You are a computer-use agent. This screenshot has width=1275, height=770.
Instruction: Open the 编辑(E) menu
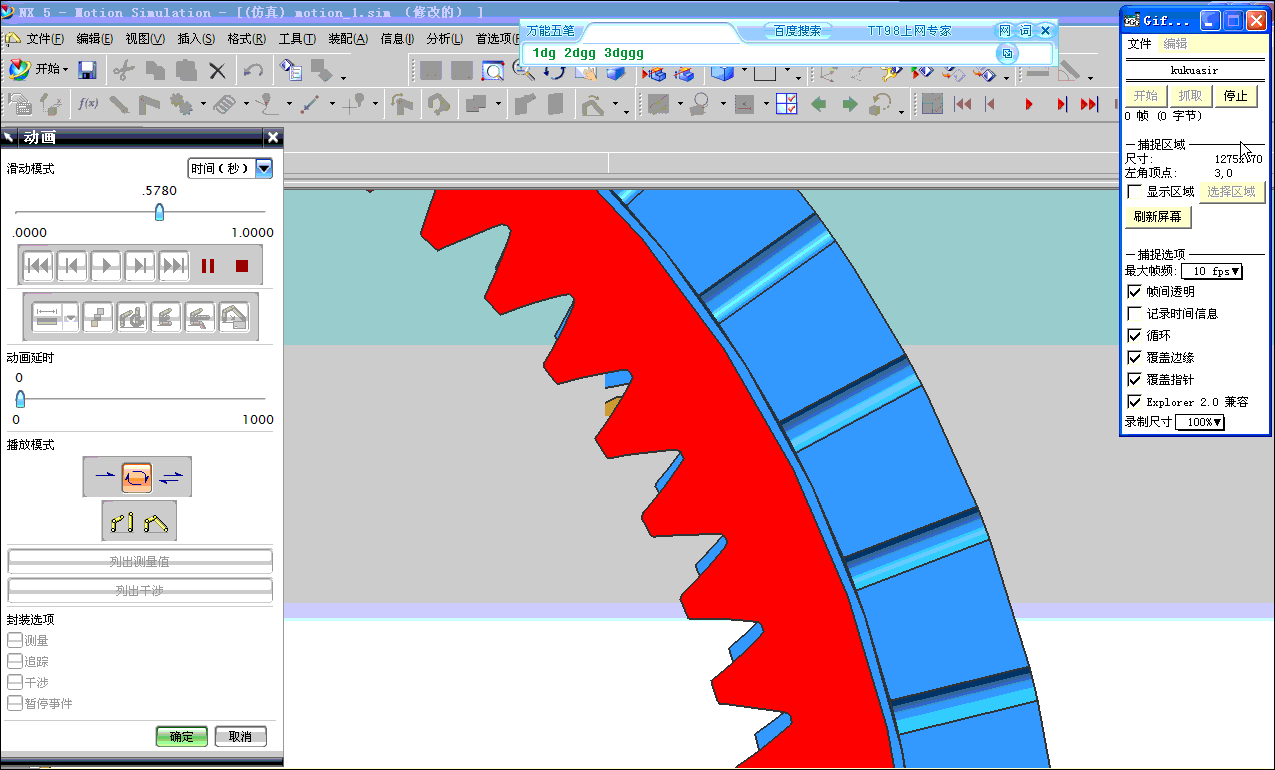click(95, 39)
